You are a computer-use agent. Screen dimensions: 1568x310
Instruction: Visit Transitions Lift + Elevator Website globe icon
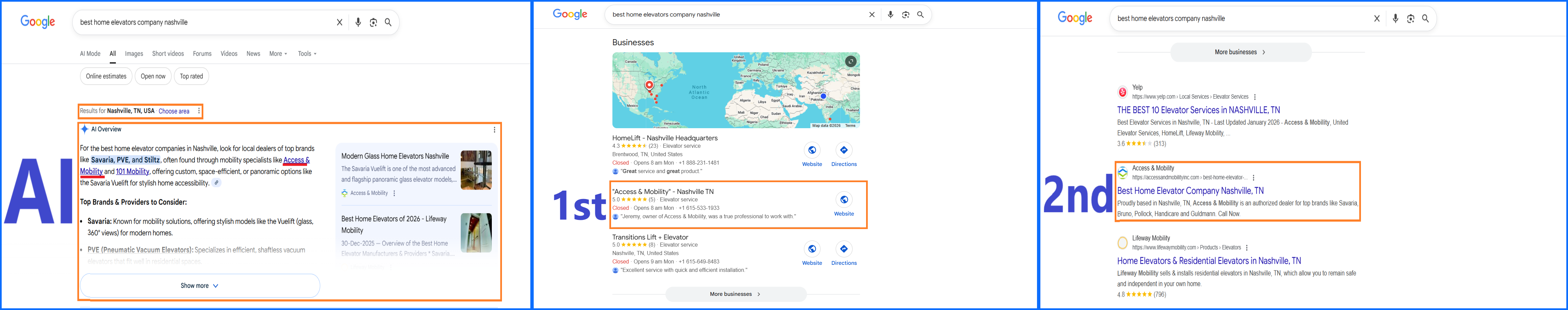812,249
